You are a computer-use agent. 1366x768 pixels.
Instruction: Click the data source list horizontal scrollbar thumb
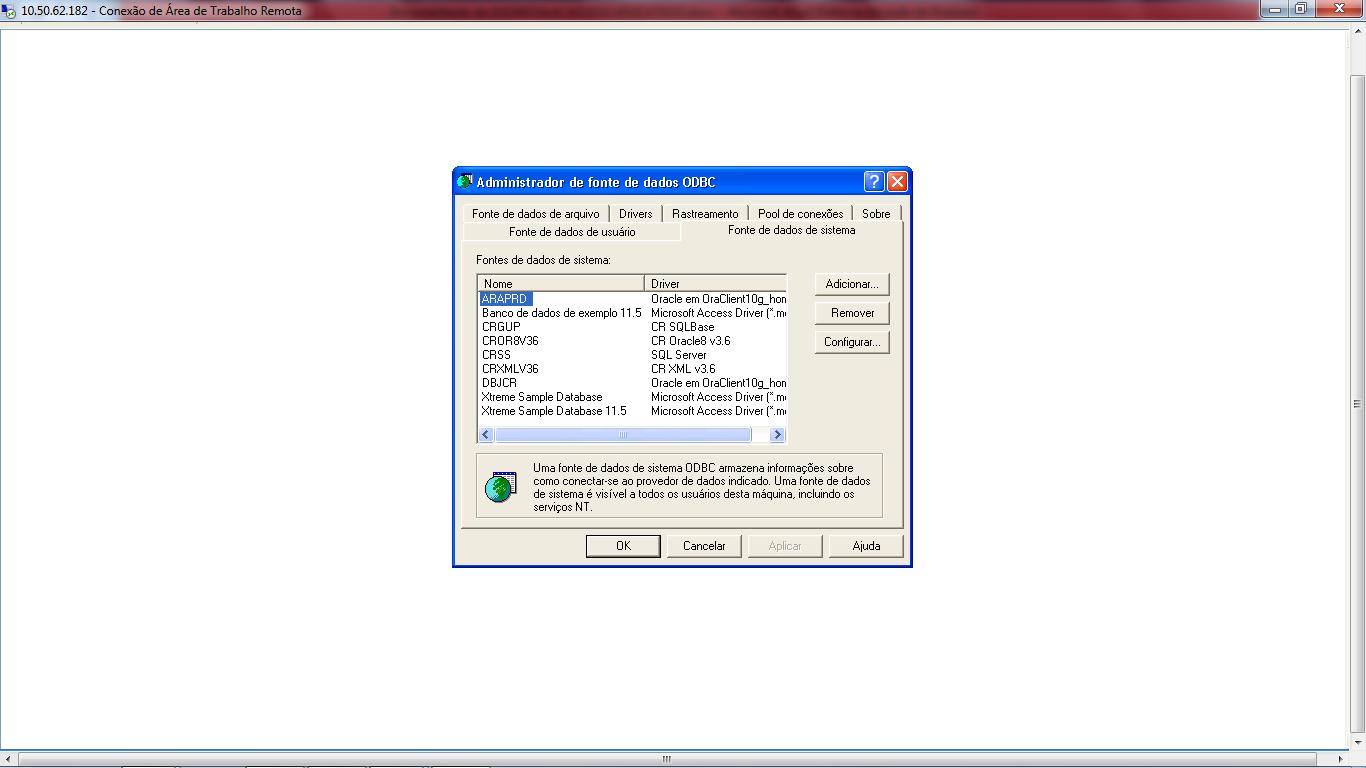[623, 435]
